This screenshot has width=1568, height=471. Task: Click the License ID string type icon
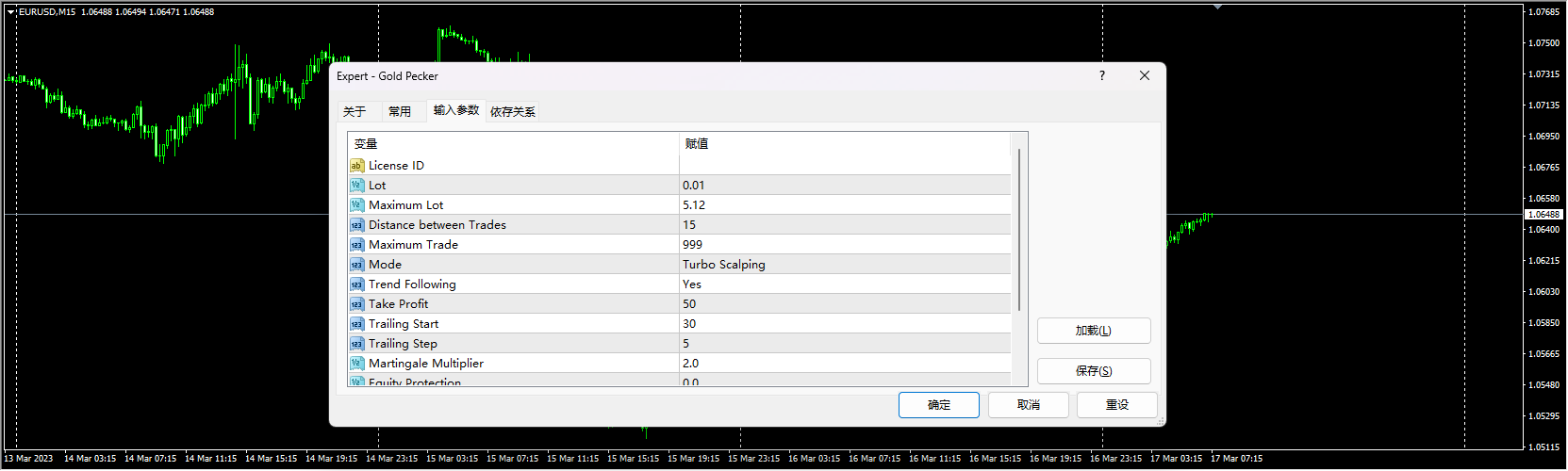pyautogui.click(x=356, y=166)
